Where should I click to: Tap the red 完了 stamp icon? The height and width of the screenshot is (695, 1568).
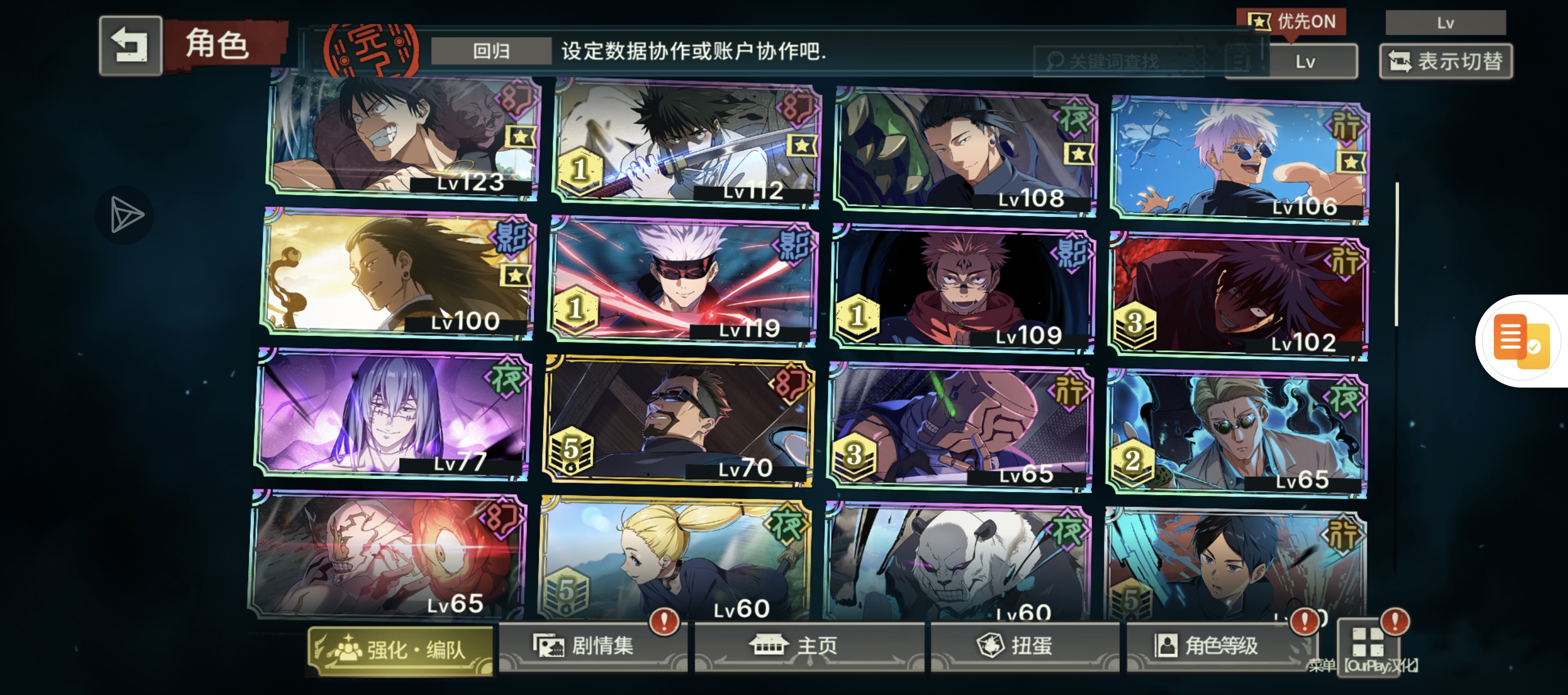pos(371,51)
